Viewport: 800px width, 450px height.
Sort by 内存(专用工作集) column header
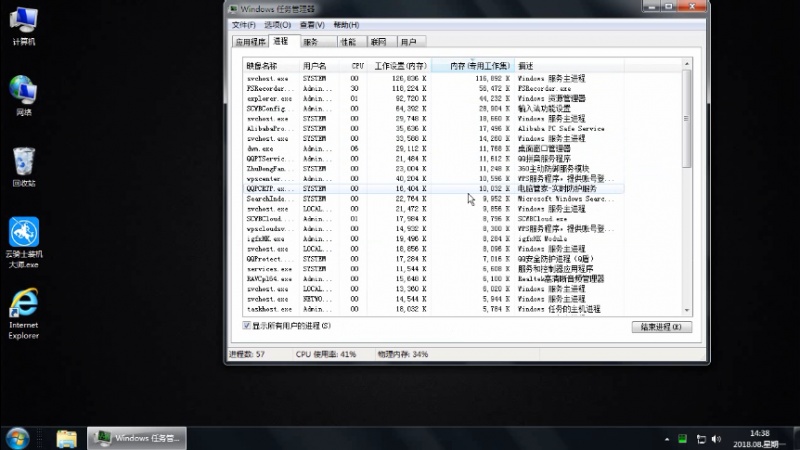tap(473, 66)
